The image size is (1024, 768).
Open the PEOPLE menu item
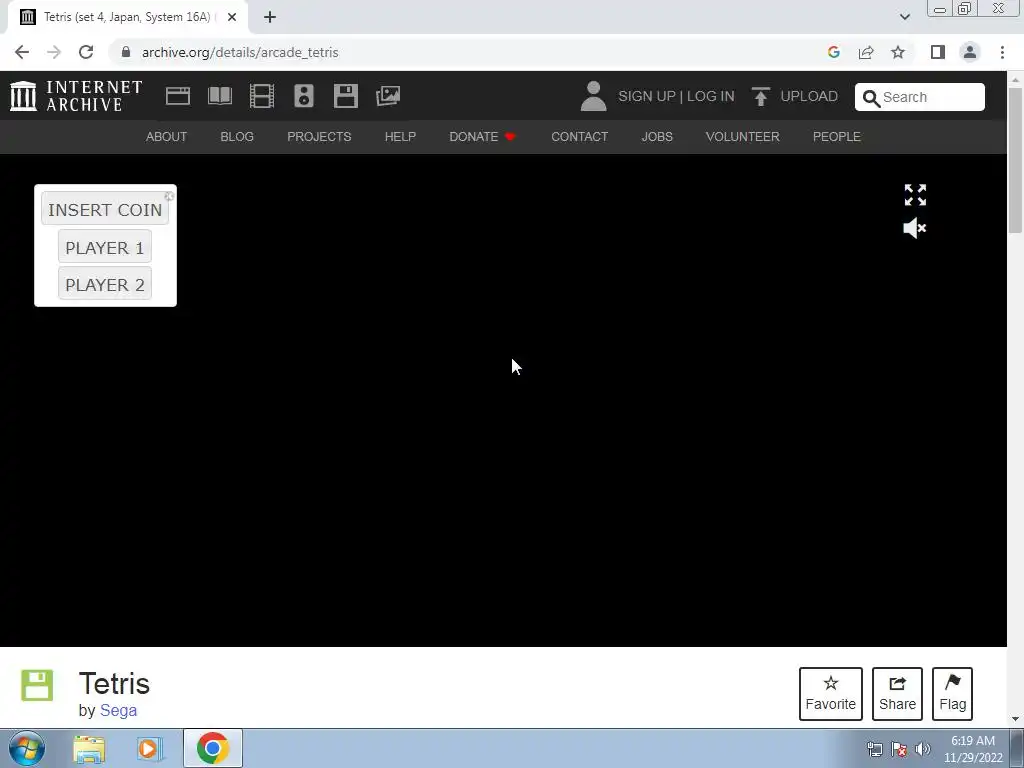coord(837,136)
